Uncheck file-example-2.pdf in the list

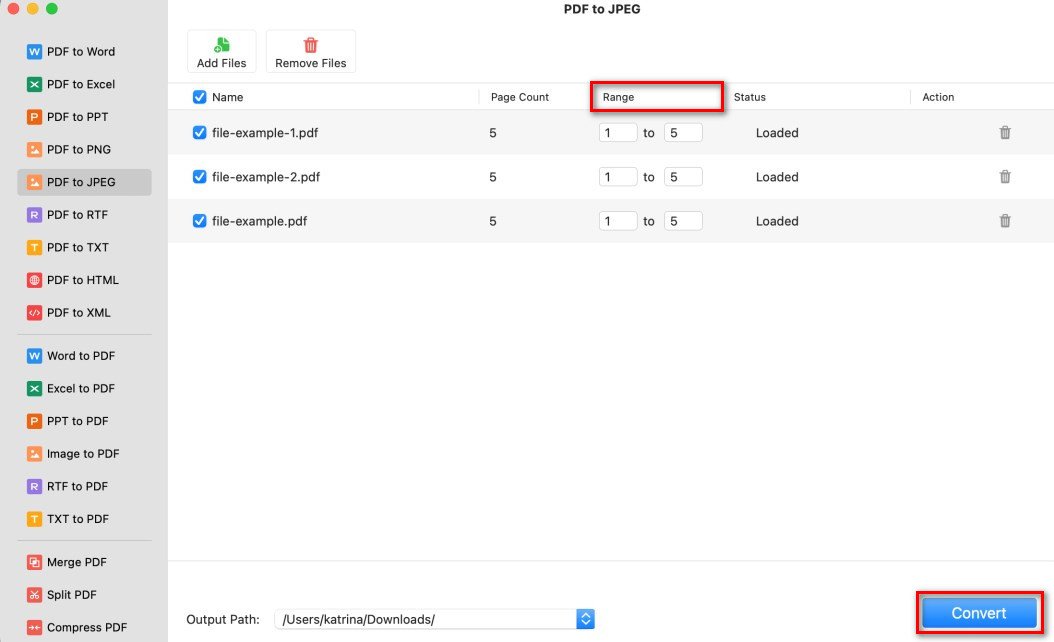pyautogui.click(x=199, y=177)
